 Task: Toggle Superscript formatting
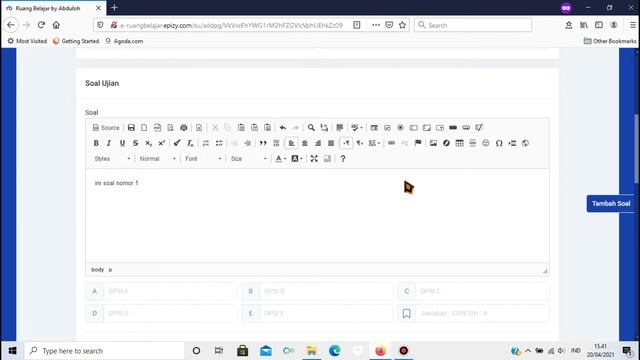click(x=162, y=143)
